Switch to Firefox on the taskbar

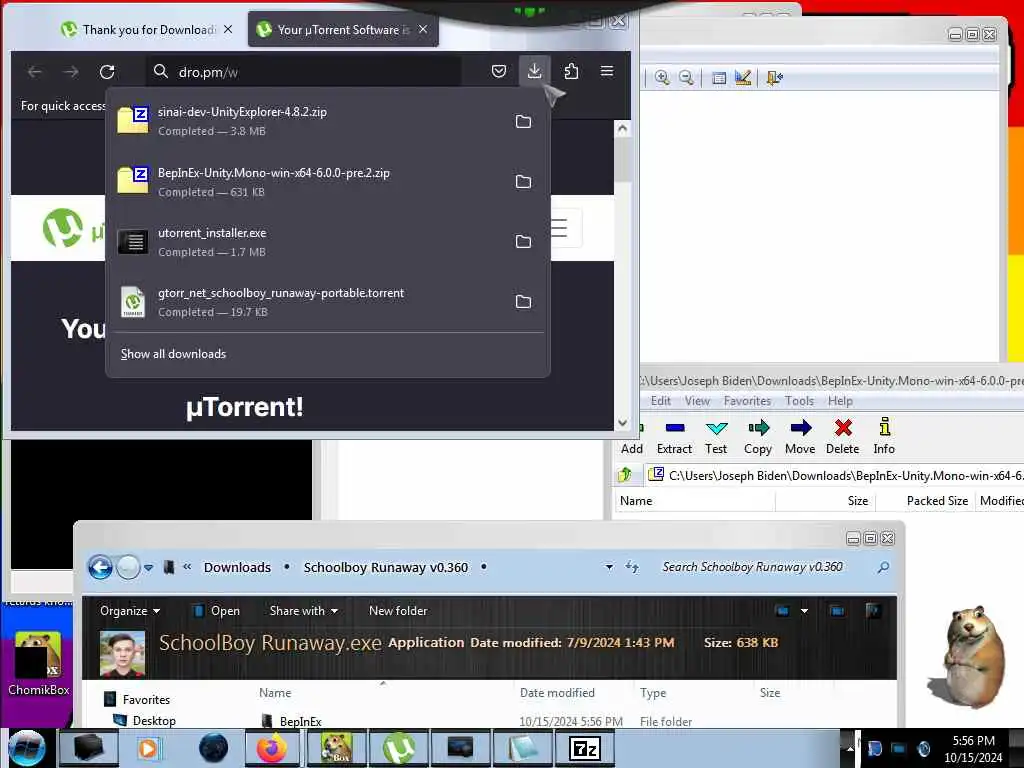click(x=272, y=748)
